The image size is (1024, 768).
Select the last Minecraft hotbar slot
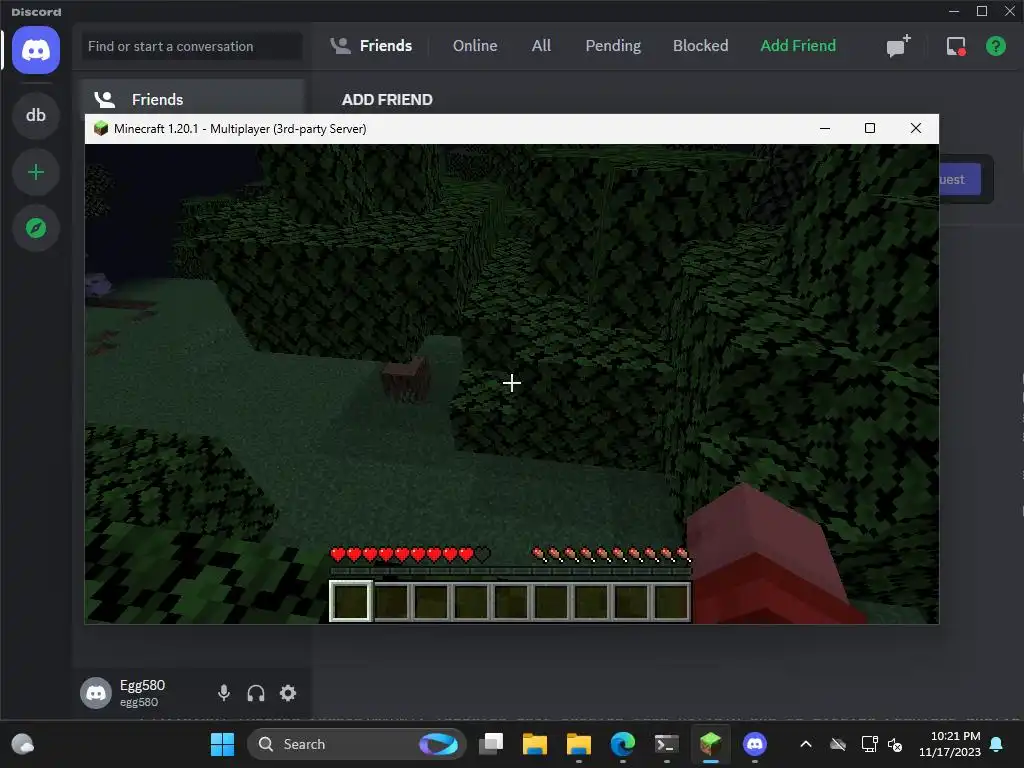(671, 601)
